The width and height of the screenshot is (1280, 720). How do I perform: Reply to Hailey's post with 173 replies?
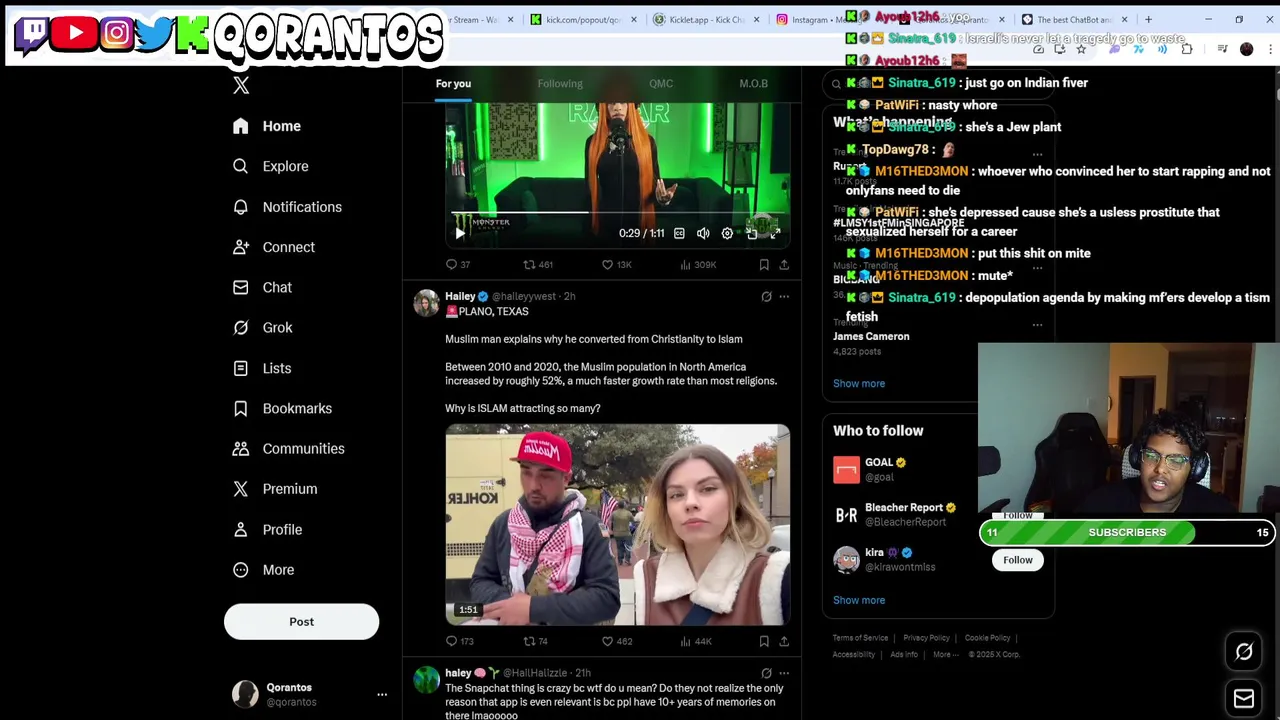tap(460, 641)
